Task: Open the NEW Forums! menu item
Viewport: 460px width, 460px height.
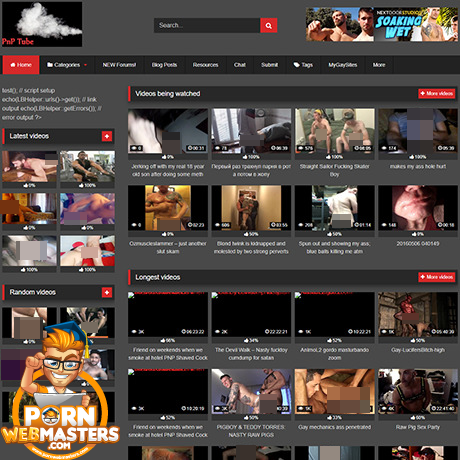Action: [119, 65]
